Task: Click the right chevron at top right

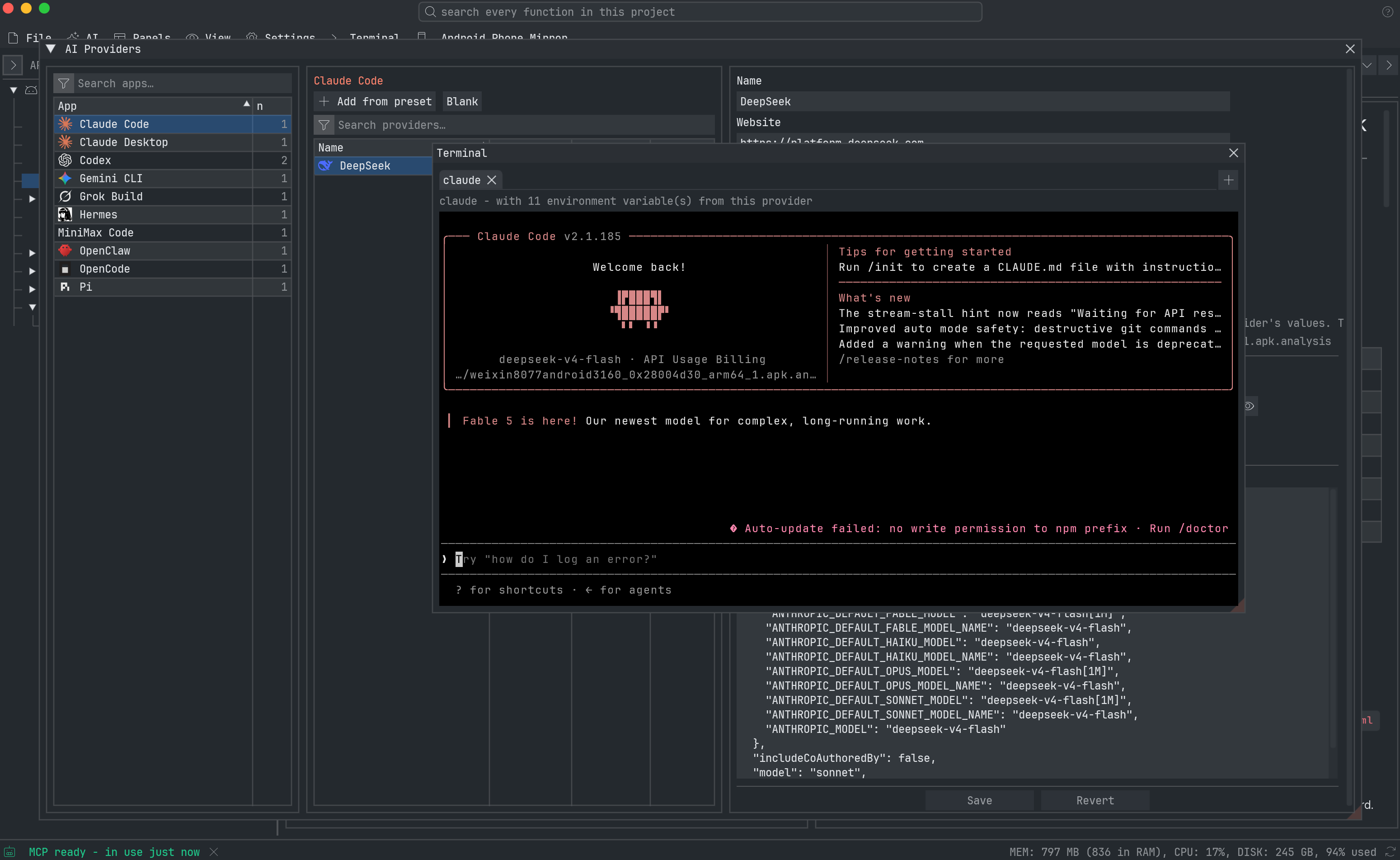Action: [1389, 66]
